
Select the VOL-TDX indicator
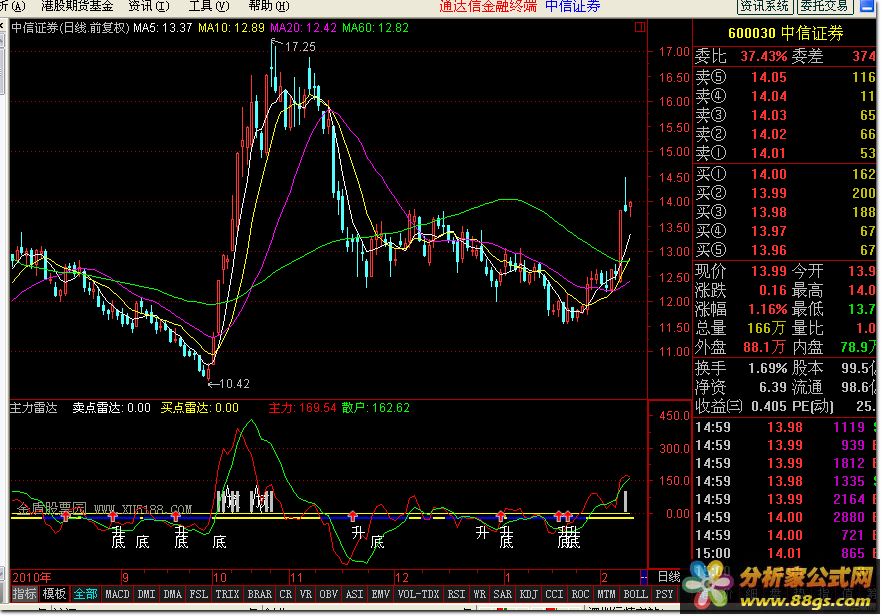point(418,593)
